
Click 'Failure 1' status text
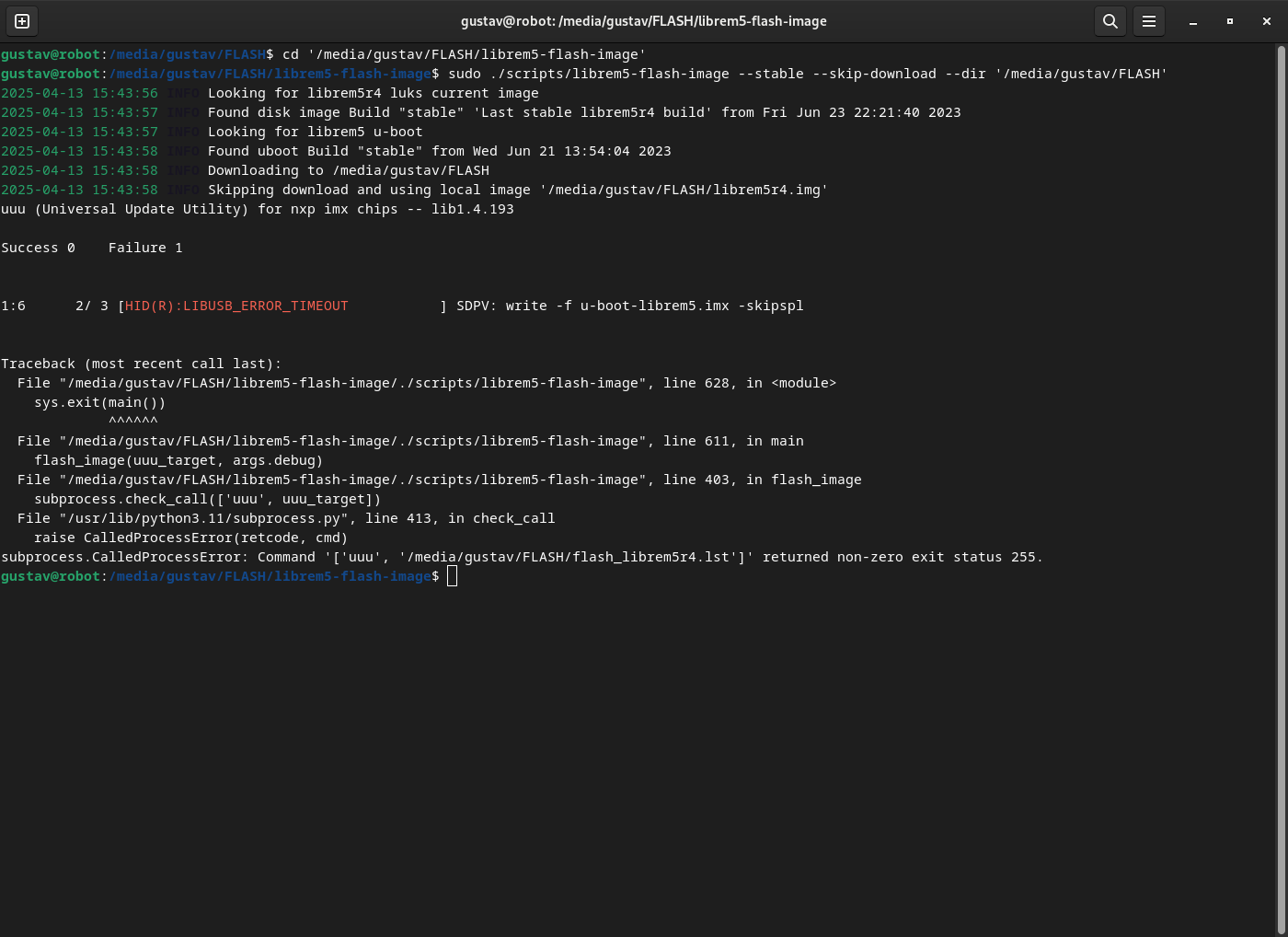[x=145, y=248]
